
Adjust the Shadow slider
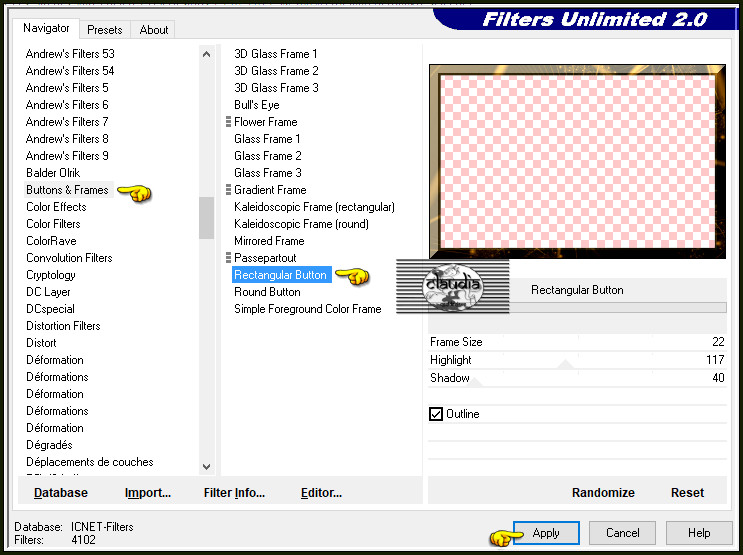pos(577,378)
